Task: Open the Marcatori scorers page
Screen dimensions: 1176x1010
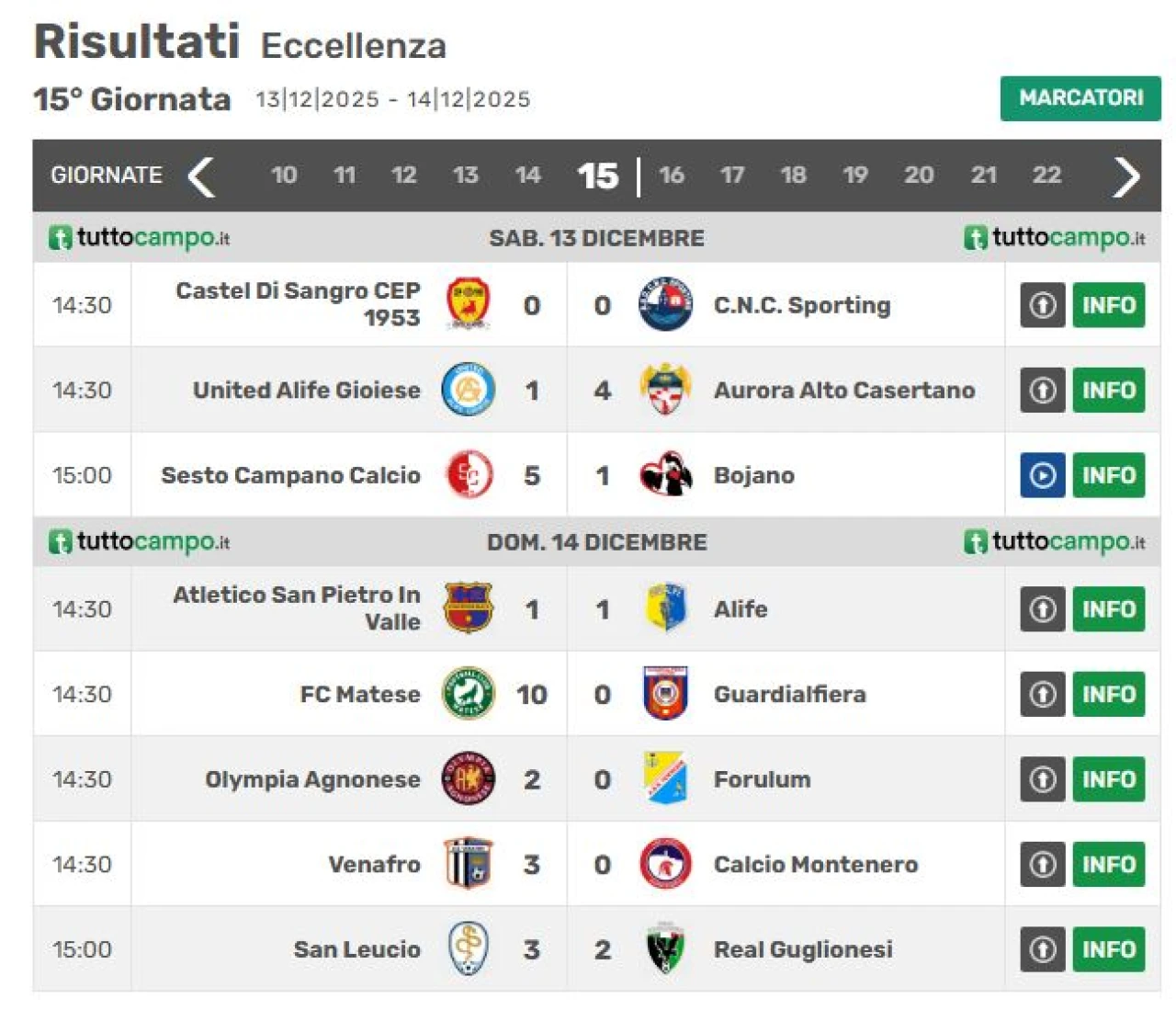Action: click(1080, 98)
